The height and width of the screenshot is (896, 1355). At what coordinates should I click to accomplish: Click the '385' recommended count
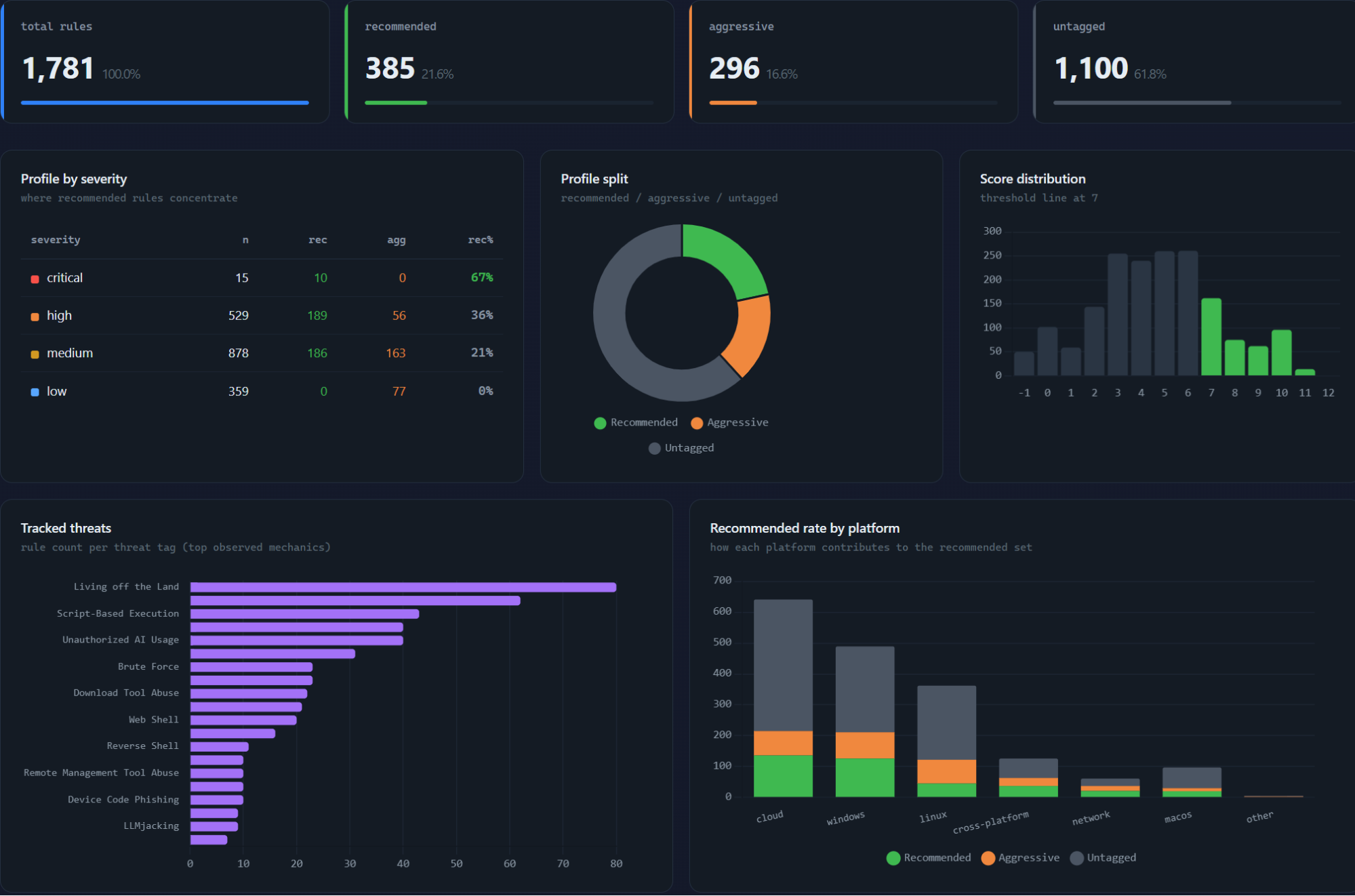[390, 68]
